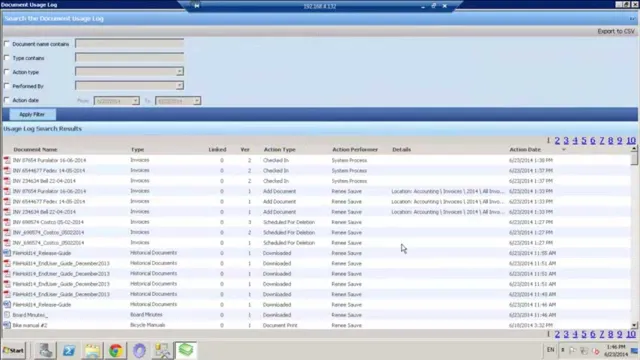Open the Windows Start menu

[13, 350]
